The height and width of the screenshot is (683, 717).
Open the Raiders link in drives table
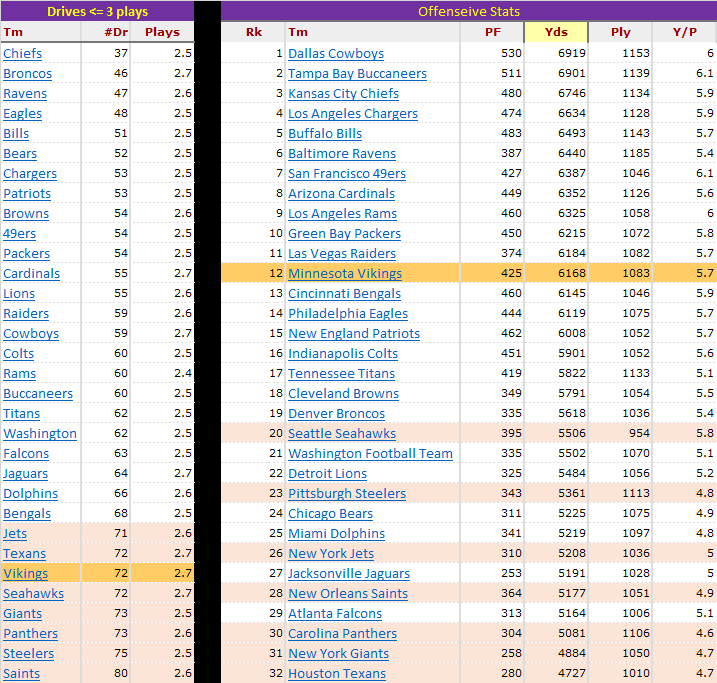coord(26,314)
